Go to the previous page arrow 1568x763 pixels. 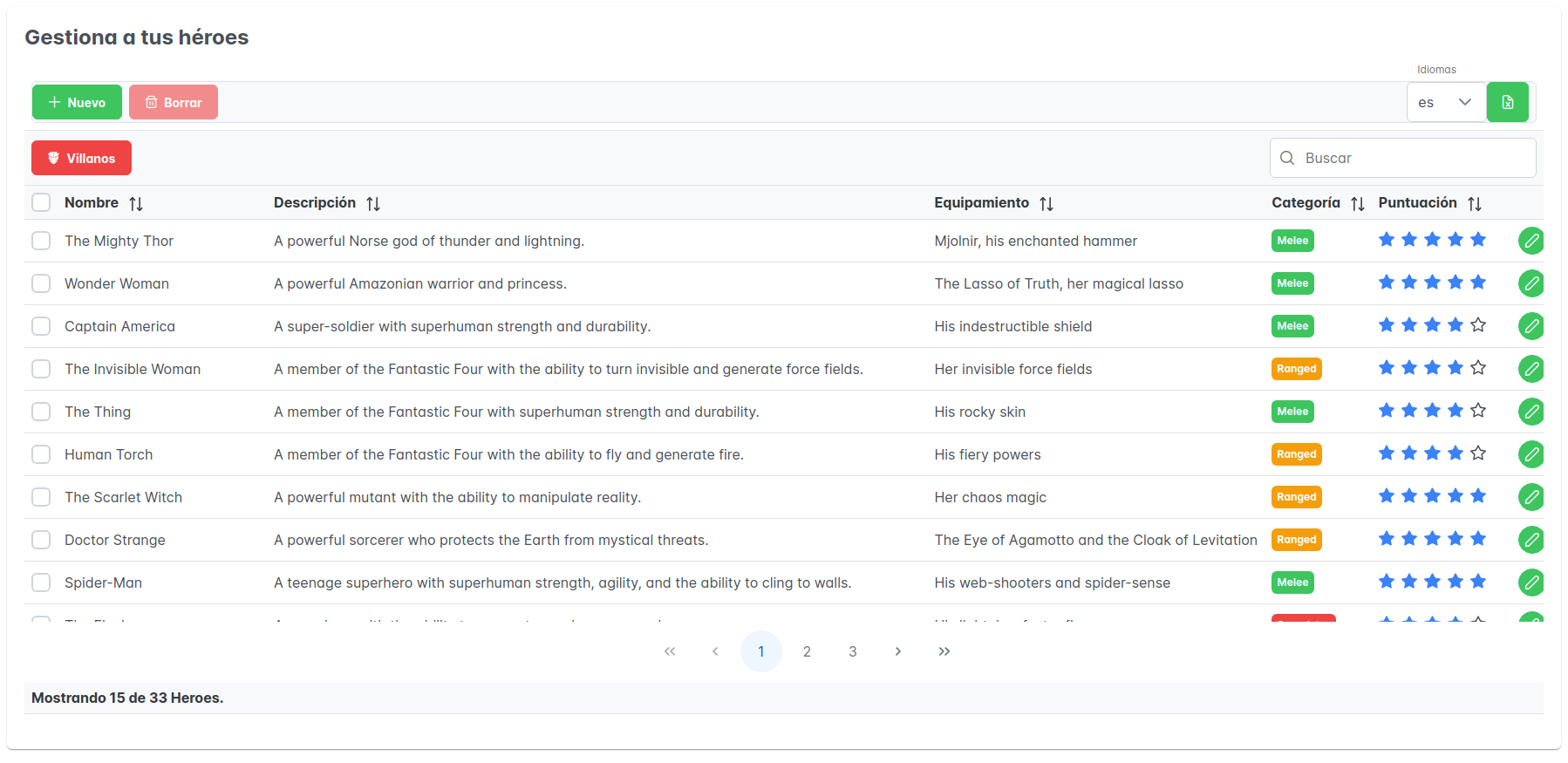(715, 651)
